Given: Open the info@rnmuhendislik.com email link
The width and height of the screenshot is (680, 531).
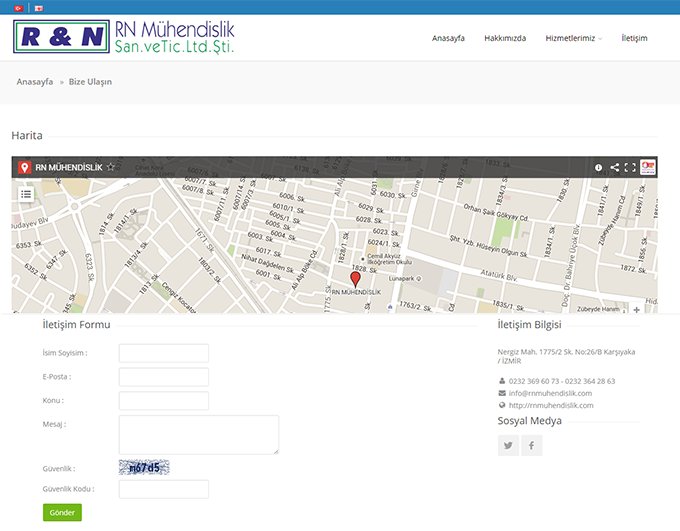Looking at the screenshot, I should pos(550,393).
